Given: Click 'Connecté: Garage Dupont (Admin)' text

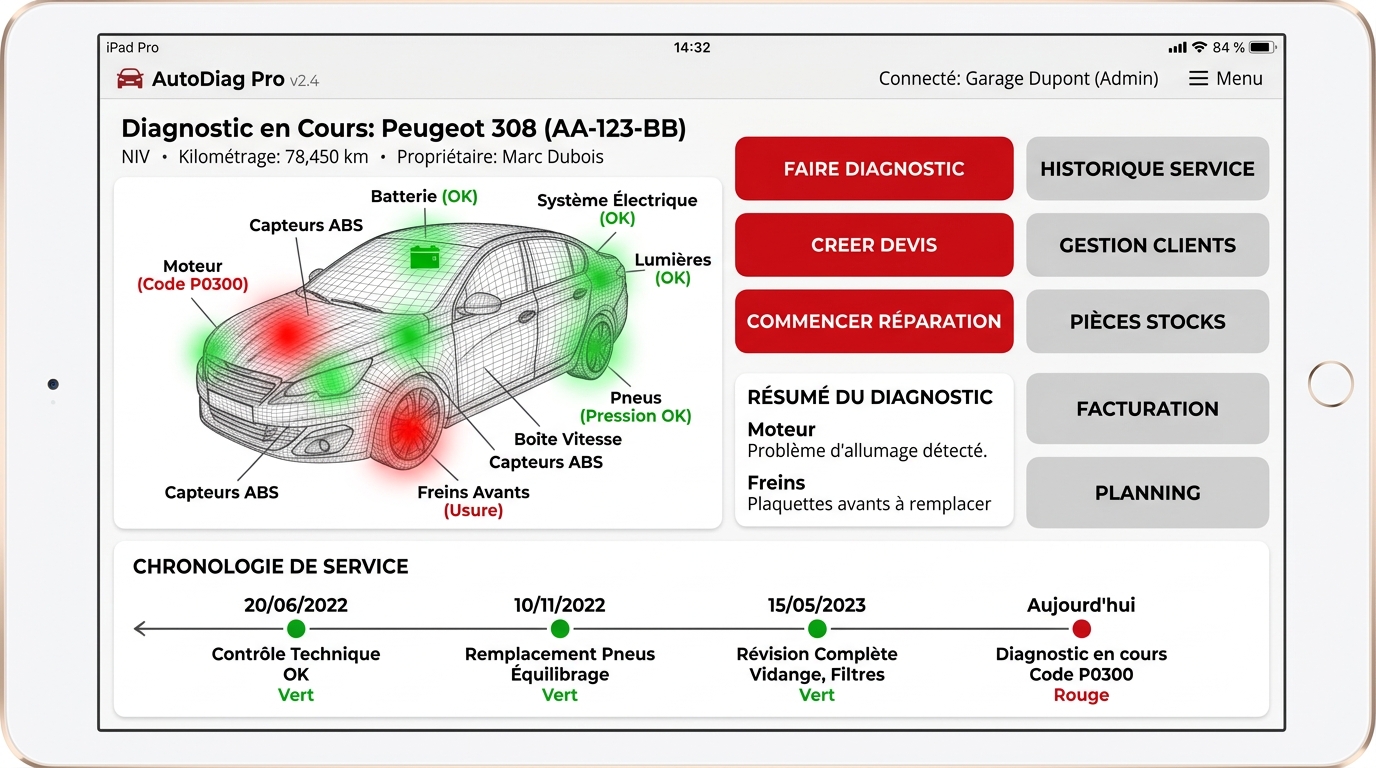Looking at the screenshot, I should click(x=1018, y=79).
